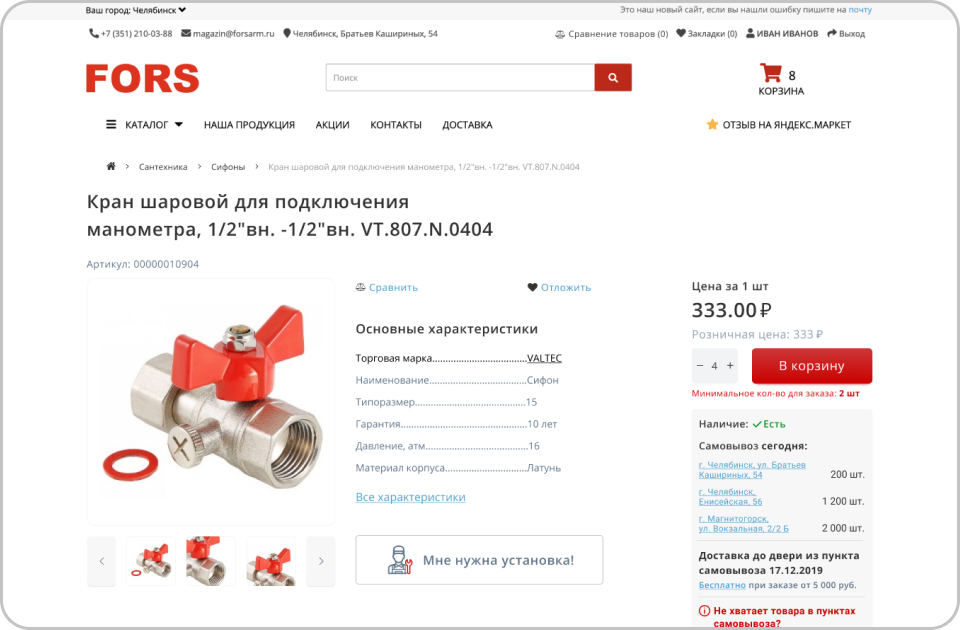This screenshot has height=630, width=960.
Task: Add product with В корзину button
Action: 812,366
